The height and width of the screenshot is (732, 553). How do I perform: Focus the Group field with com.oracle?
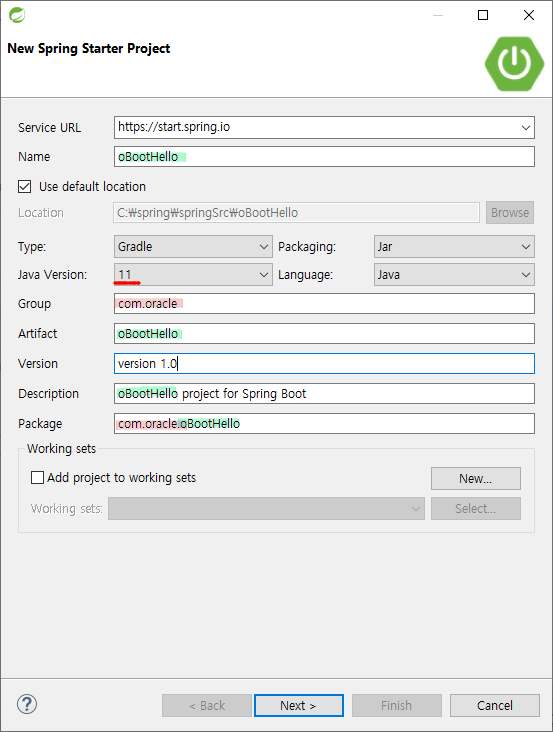[x=324, y=303]
